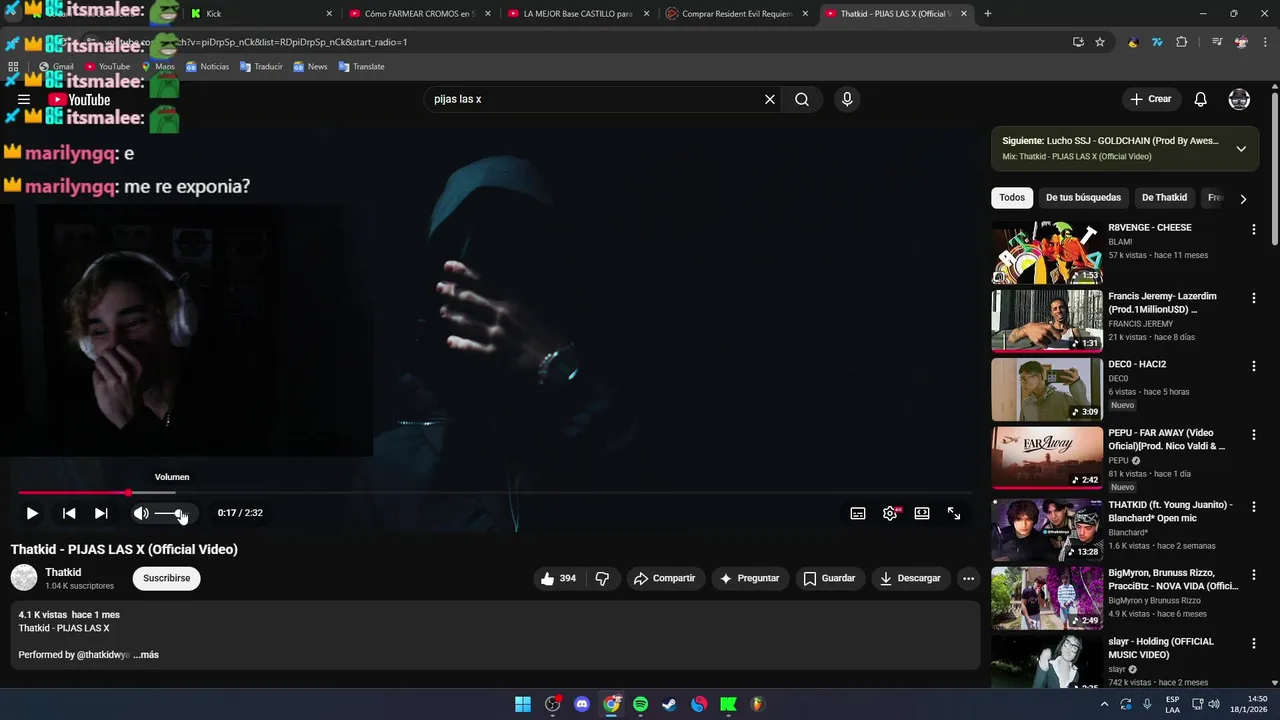This screenshot has width=1280, height=720.
Task: Open the 7TV extension icon
Action: point(1157,42)
